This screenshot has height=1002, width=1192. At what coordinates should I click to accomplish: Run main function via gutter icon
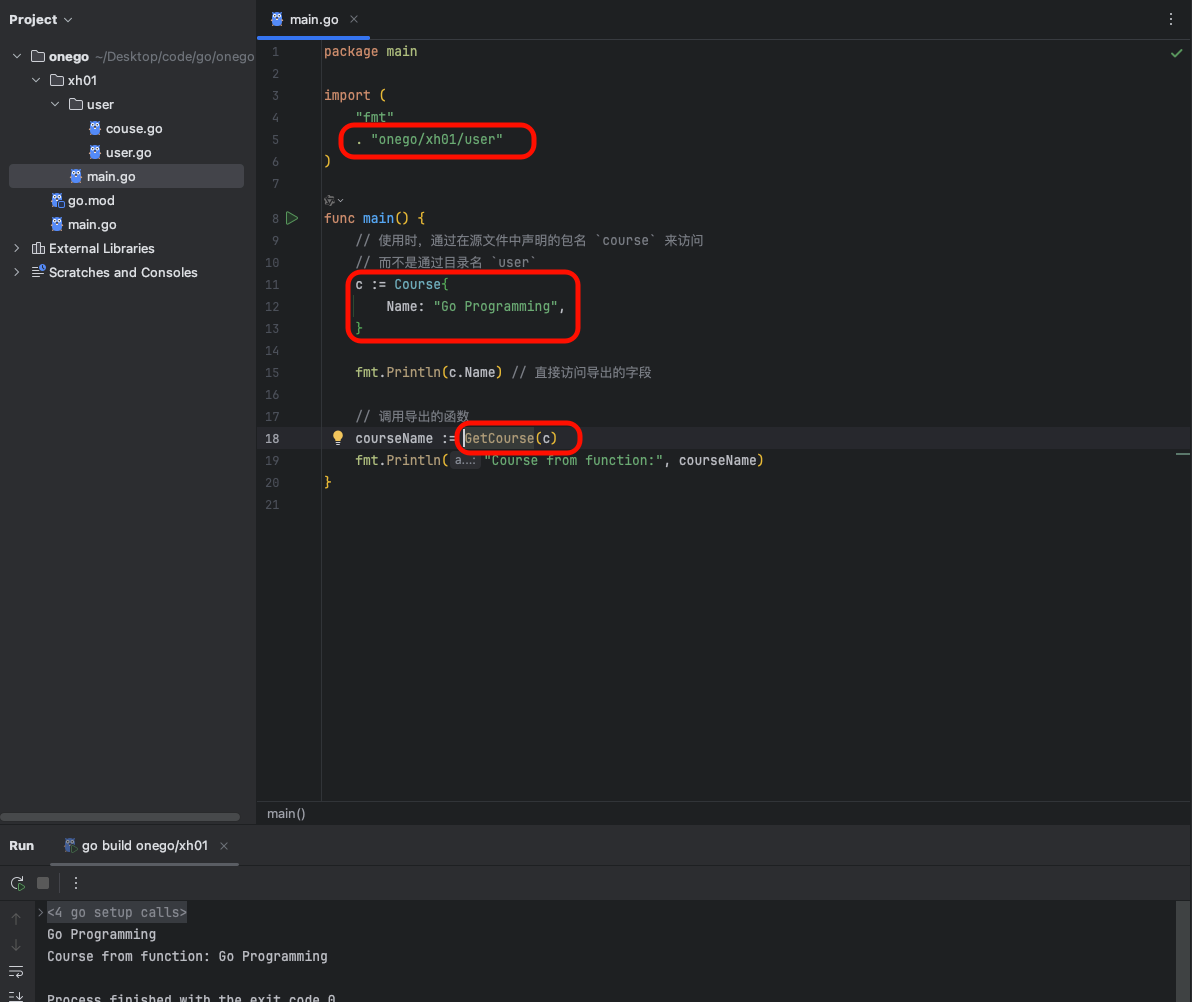pyautogui.click(x=292, y=218)
